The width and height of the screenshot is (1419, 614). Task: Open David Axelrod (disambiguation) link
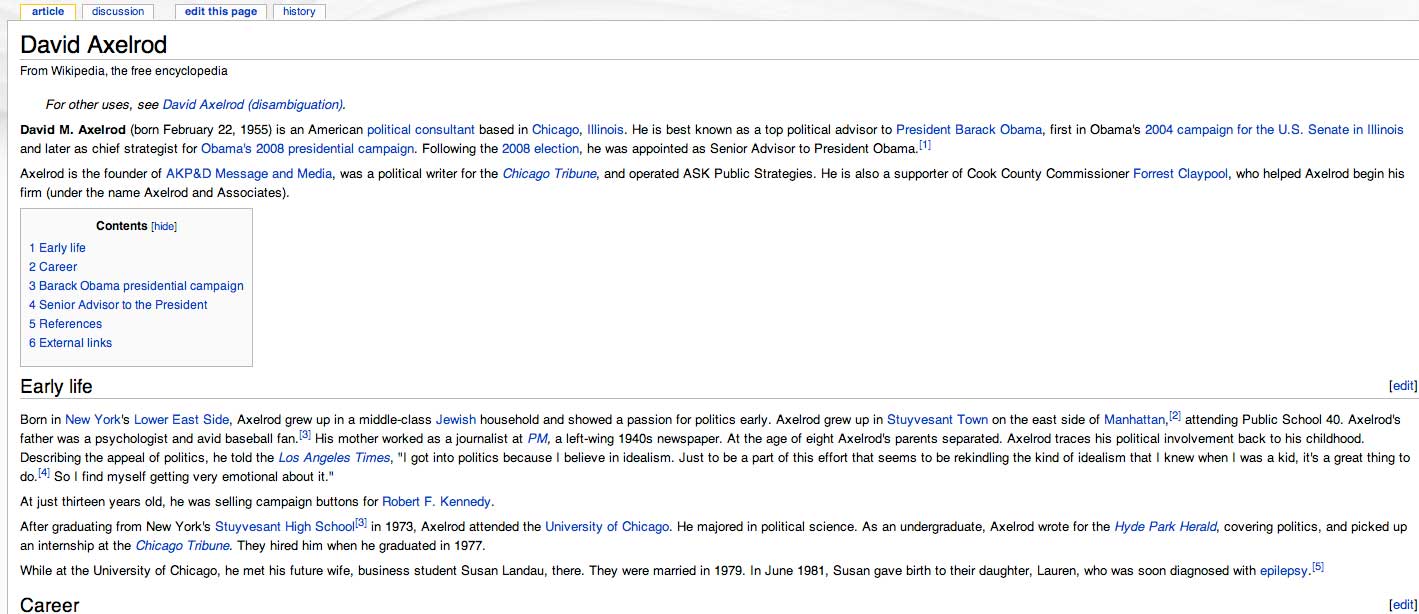click(253, 105)
